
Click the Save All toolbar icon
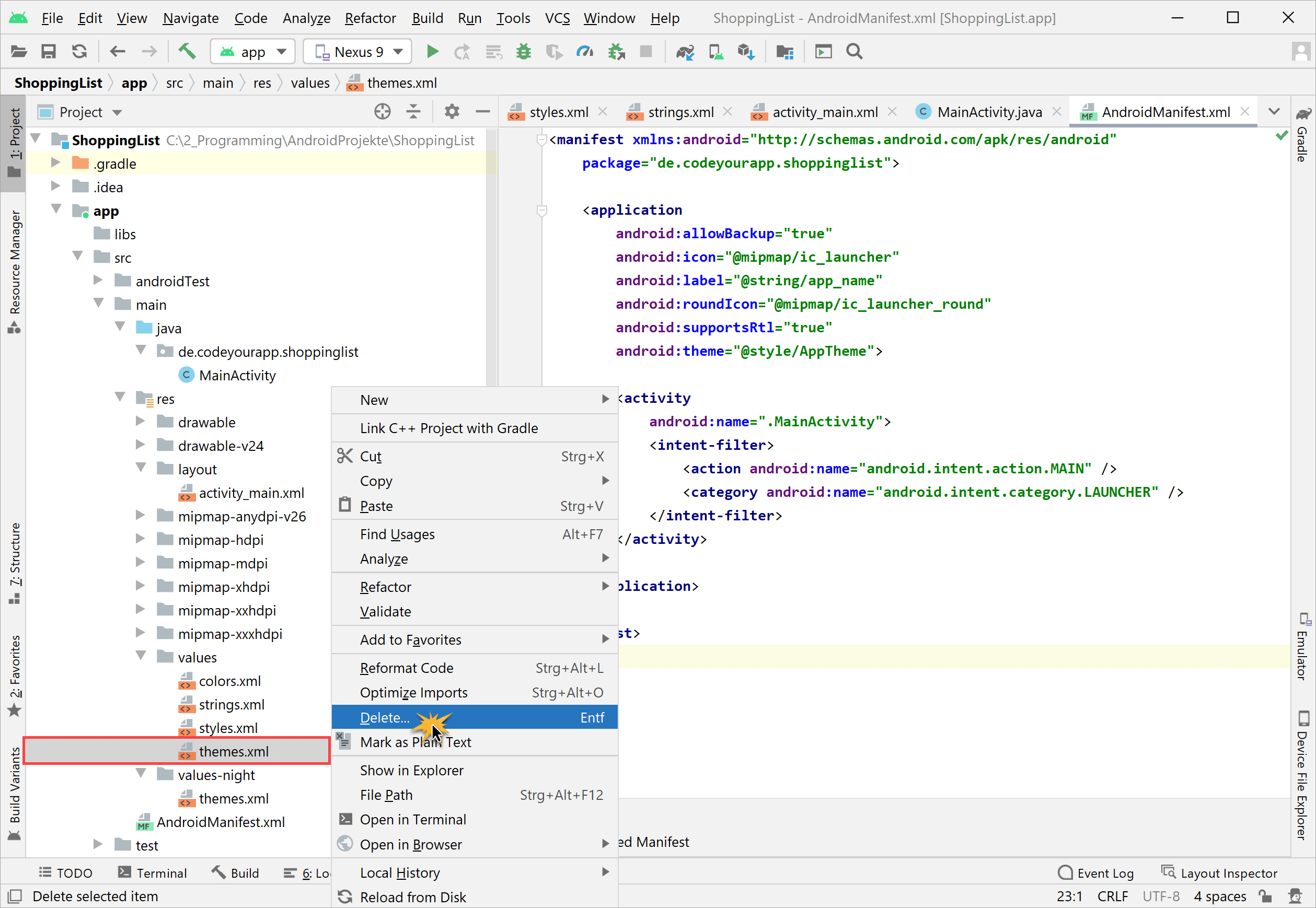coord(49,52)
